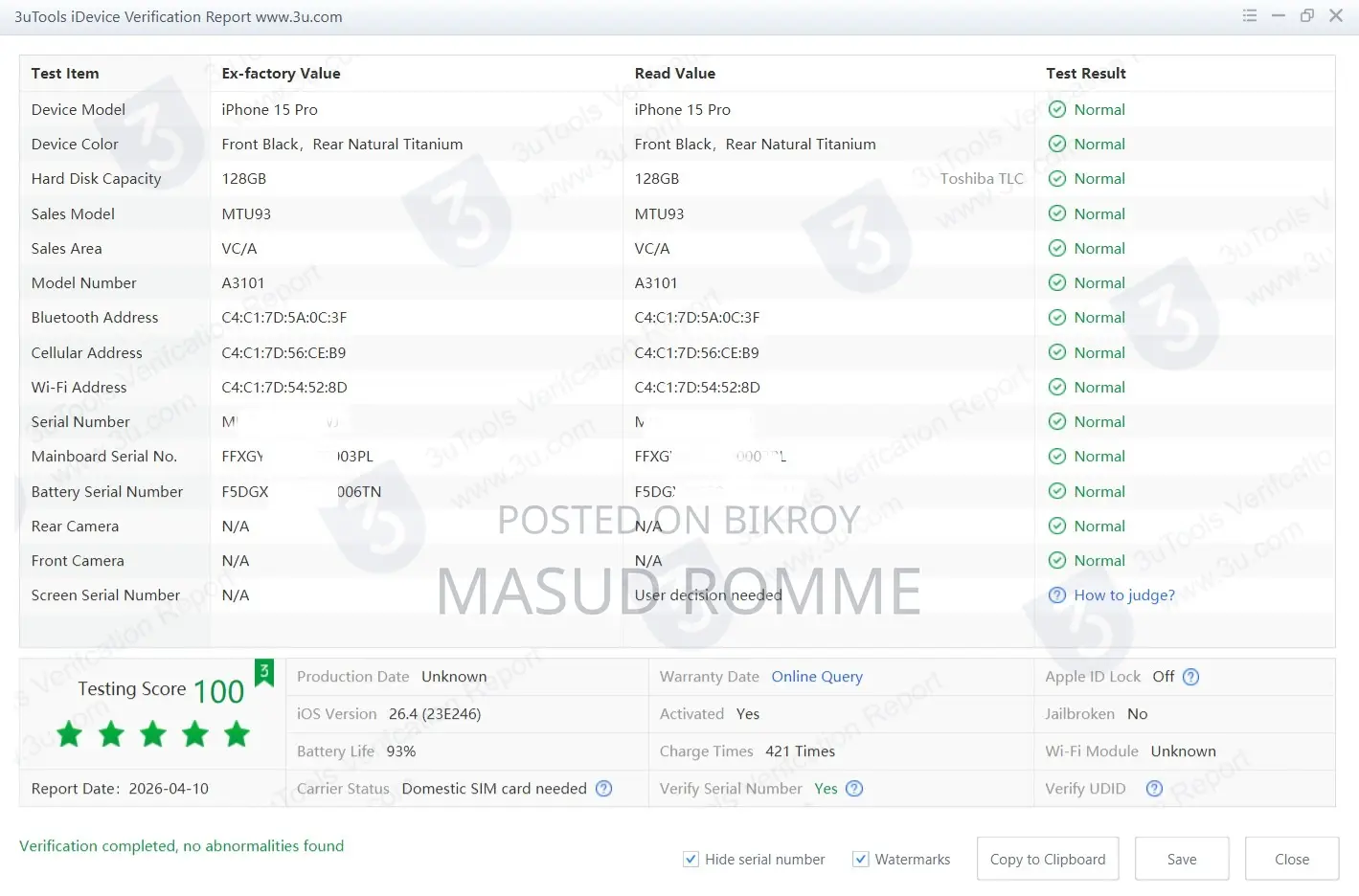Screen dimensions: 1359x896
Task: Click the Hard Disk Capacity check icon
Action: 1057,179
